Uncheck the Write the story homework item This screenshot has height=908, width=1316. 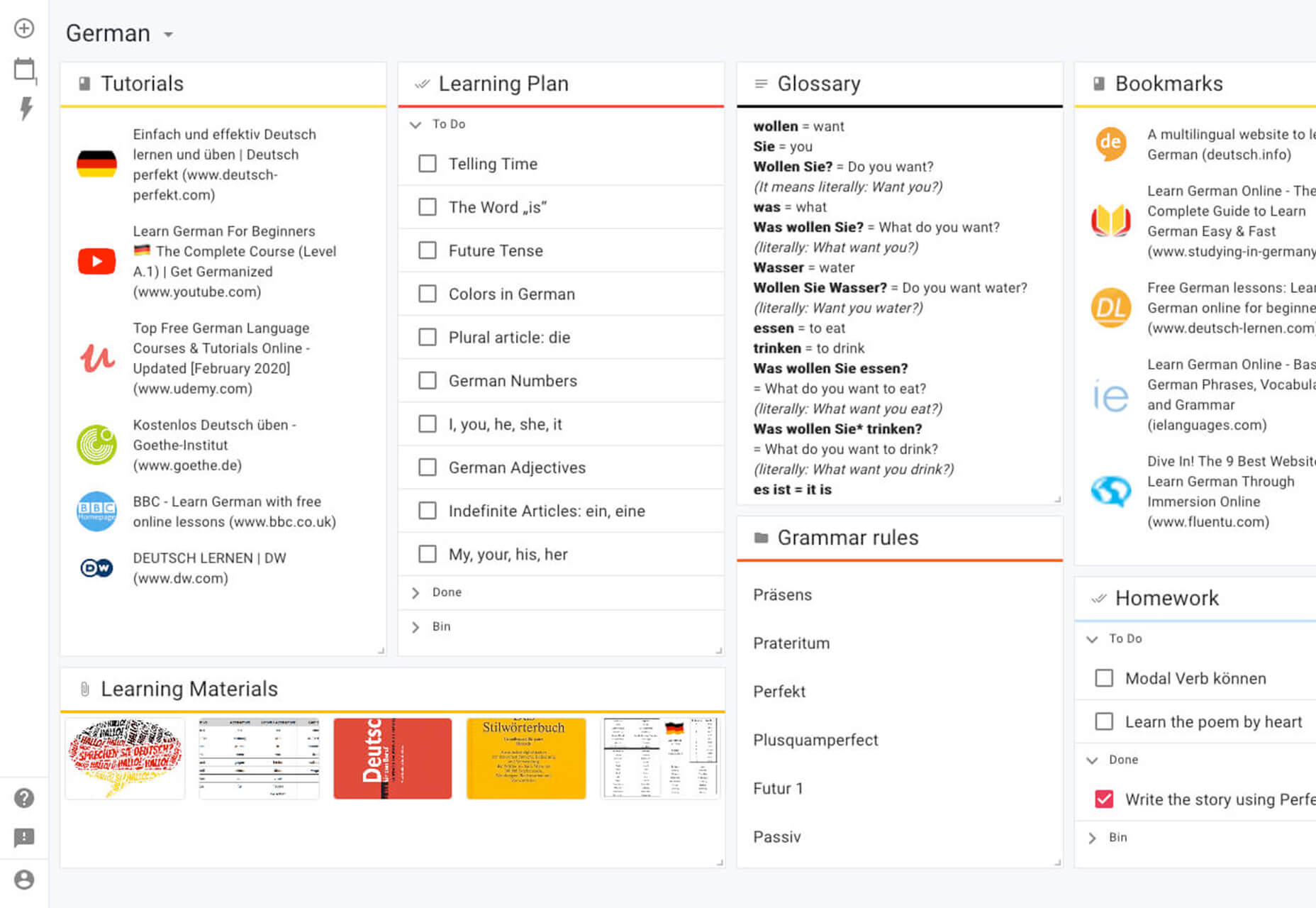click(x=1104, y=799)
